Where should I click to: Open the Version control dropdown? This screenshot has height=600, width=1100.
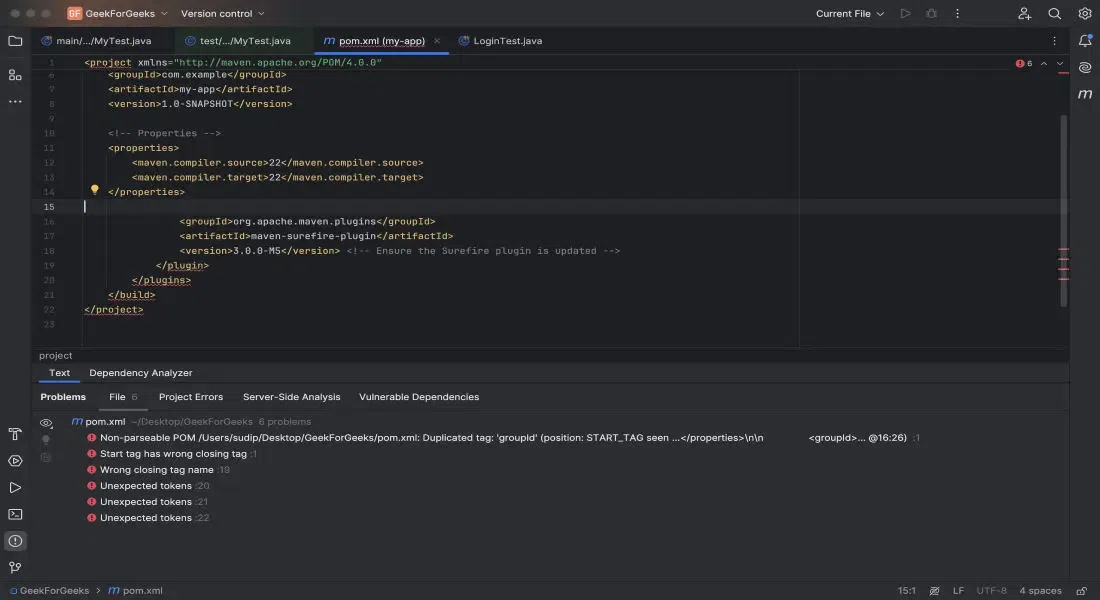tap(222, 13)
